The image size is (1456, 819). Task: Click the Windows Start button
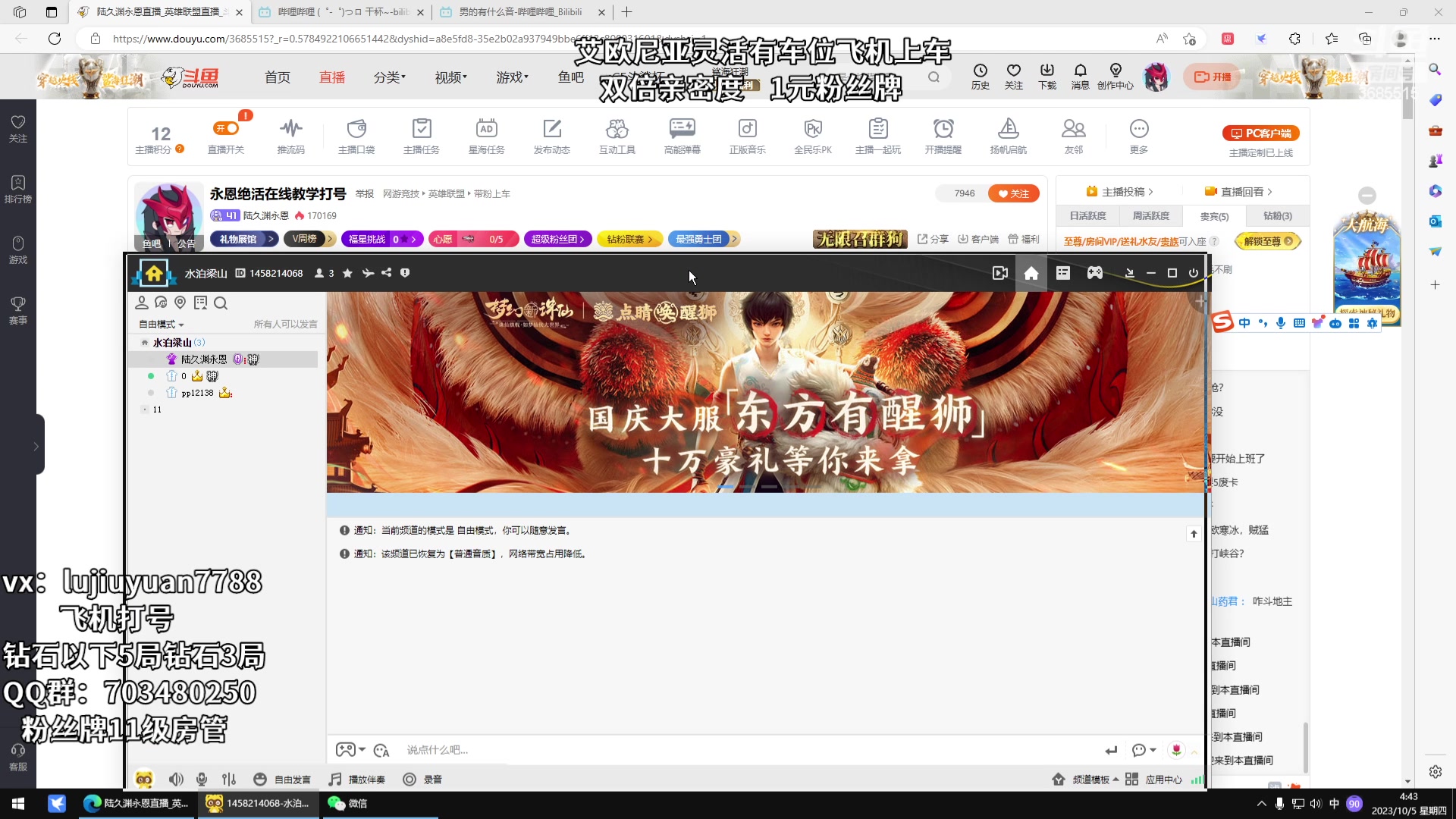18,803
